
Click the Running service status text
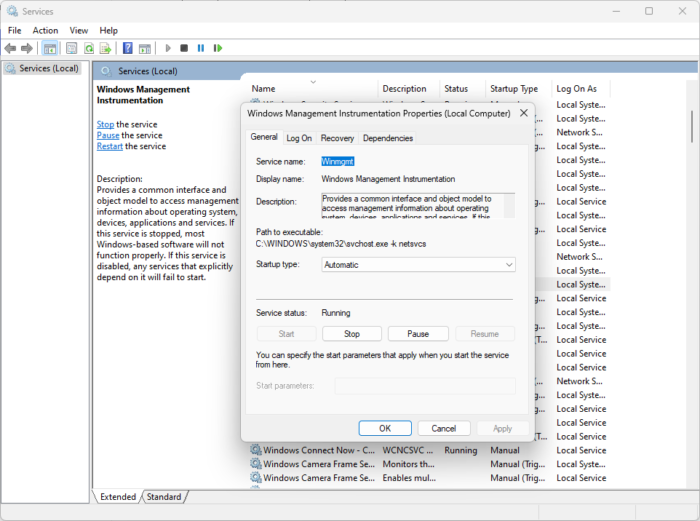[x=336, y=313]
